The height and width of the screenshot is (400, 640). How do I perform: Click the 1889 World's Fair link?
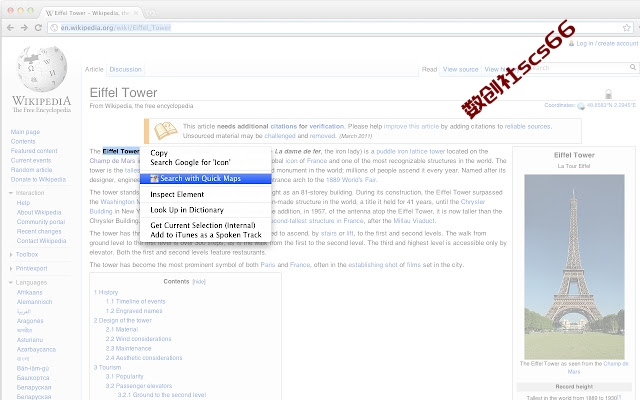tap(351, 180)
